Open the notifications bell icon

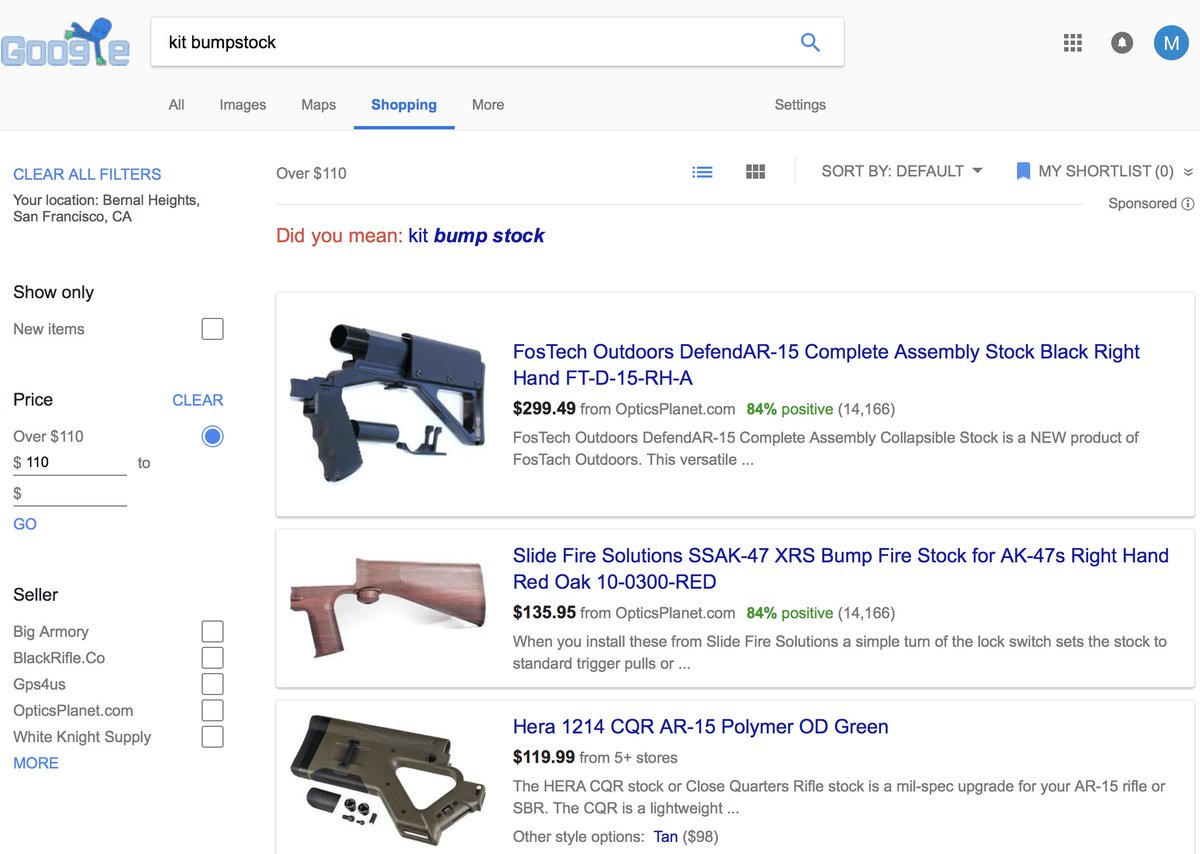tap(1122, 43)
